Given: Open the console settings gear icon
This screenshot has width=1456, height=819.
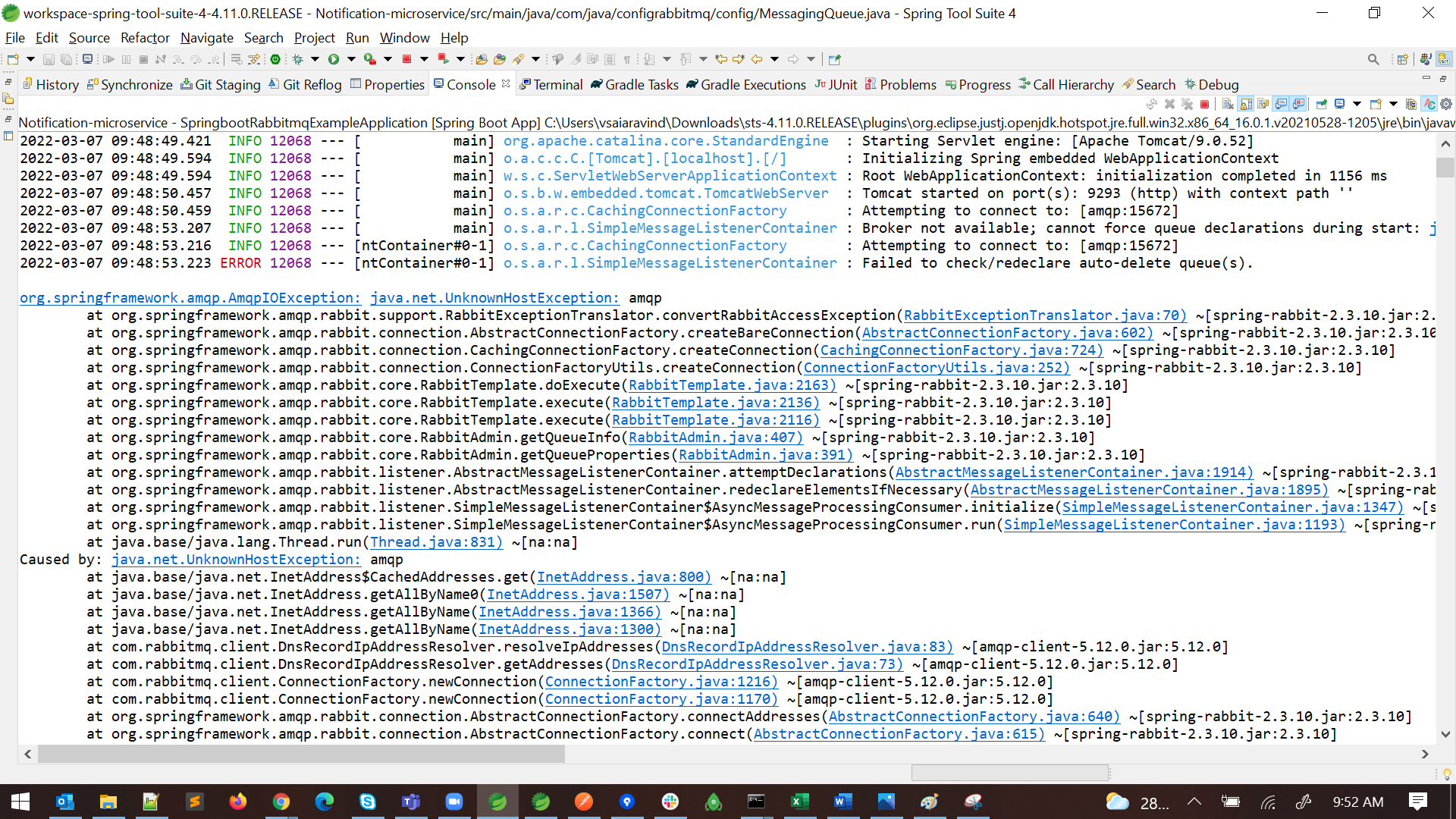Looking at the screenshot, I should point(1445,104).
